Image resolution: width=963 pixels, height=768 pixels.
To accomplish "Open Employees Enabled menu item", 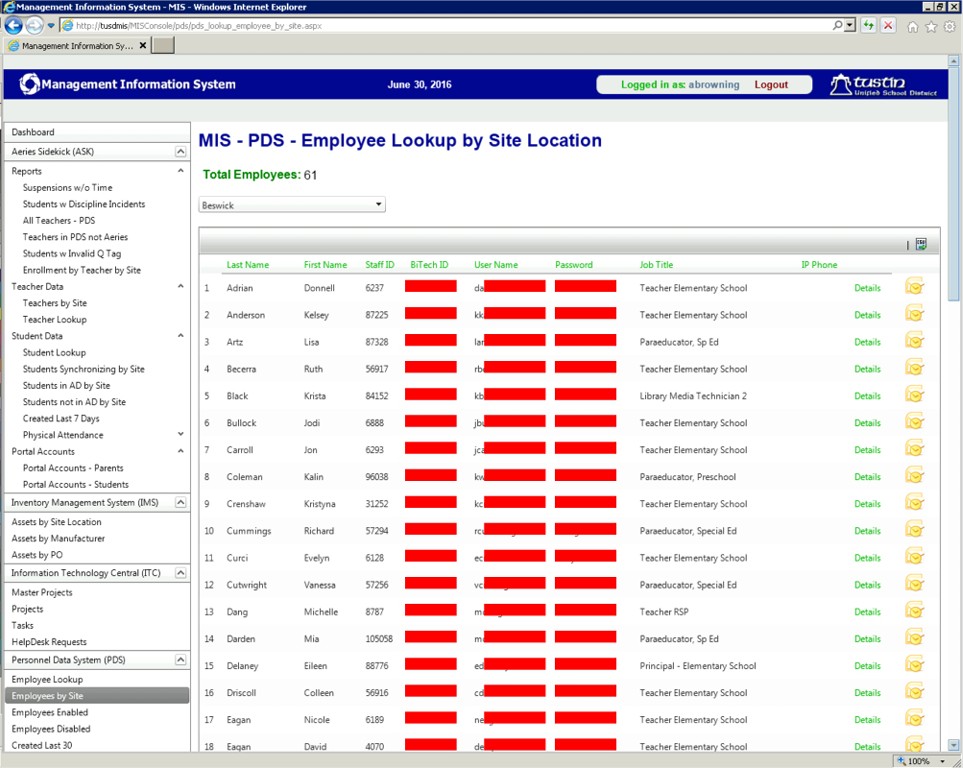I will click(50, 712).
